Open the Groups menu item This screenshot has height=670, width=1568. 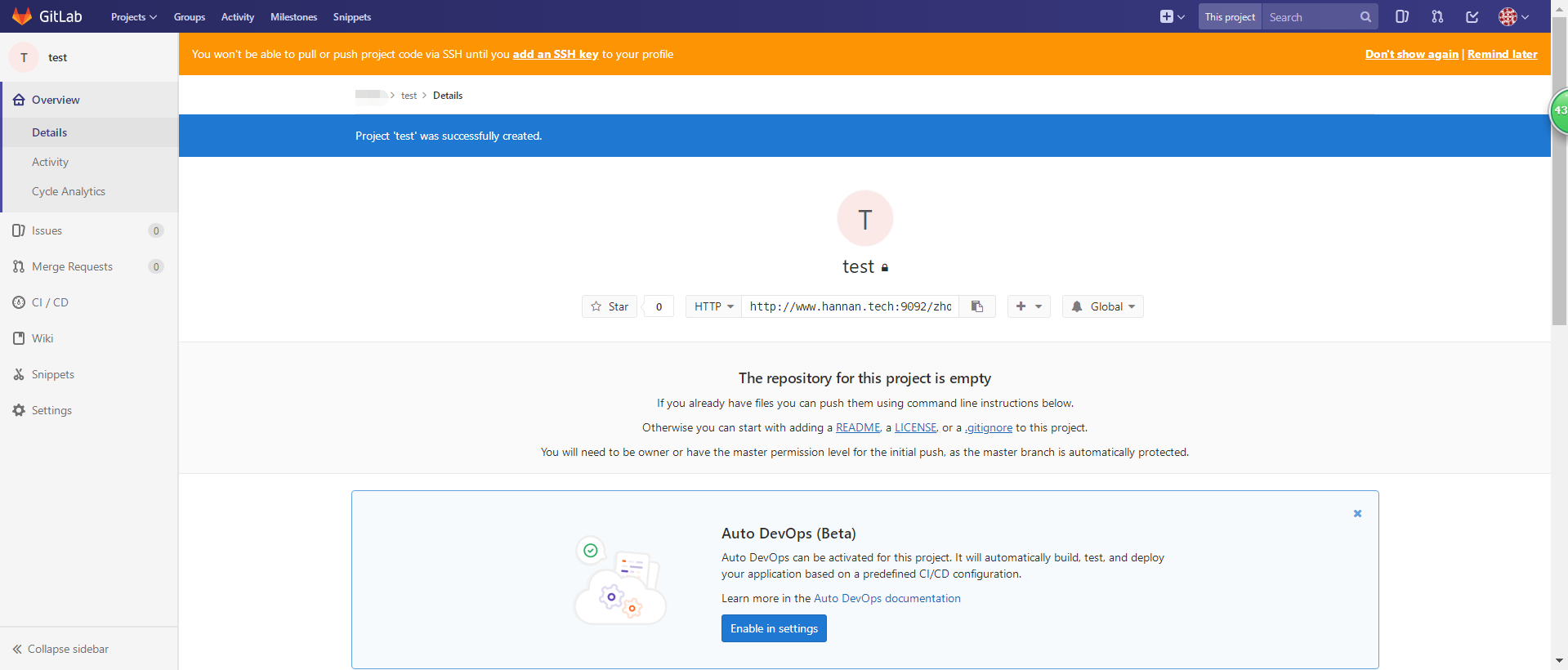point(190,17)
